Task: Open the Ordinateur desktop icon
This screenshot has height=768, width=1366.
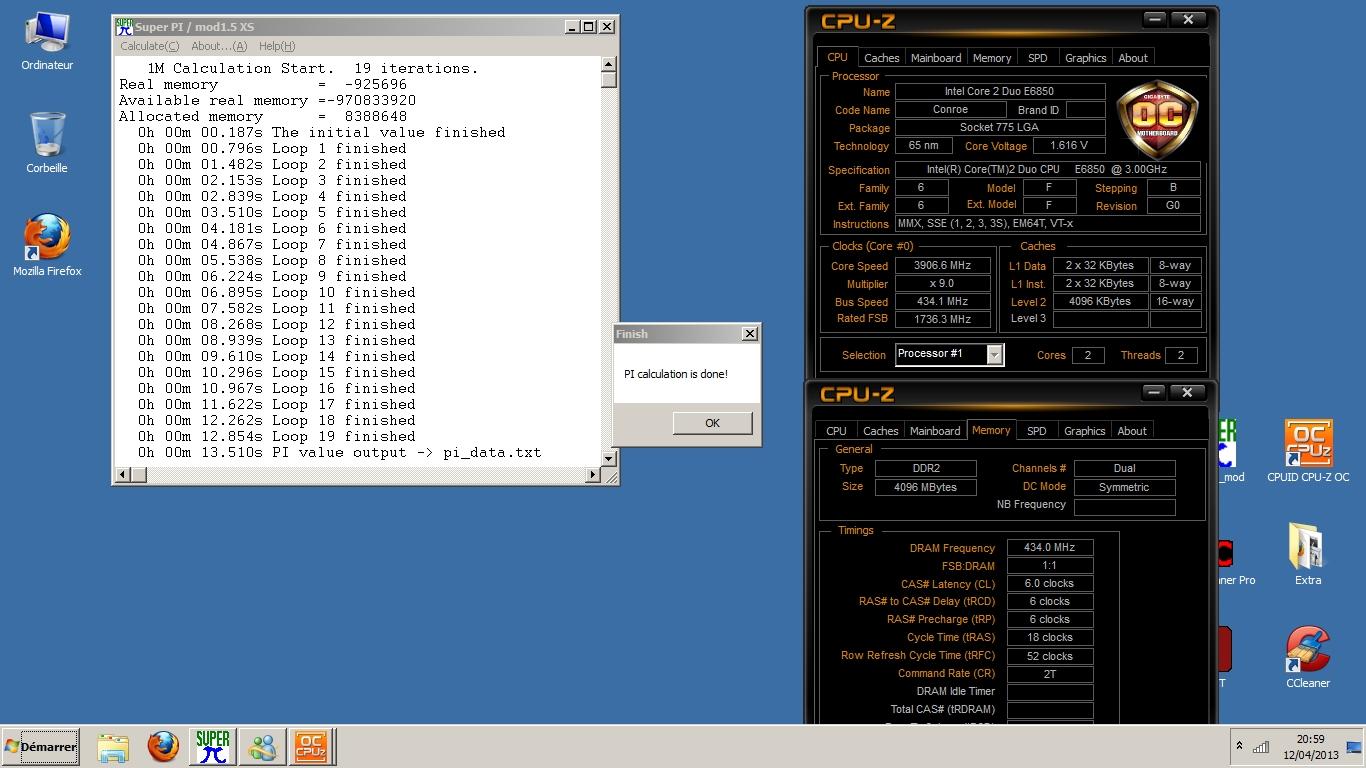Action: [47, 42]
